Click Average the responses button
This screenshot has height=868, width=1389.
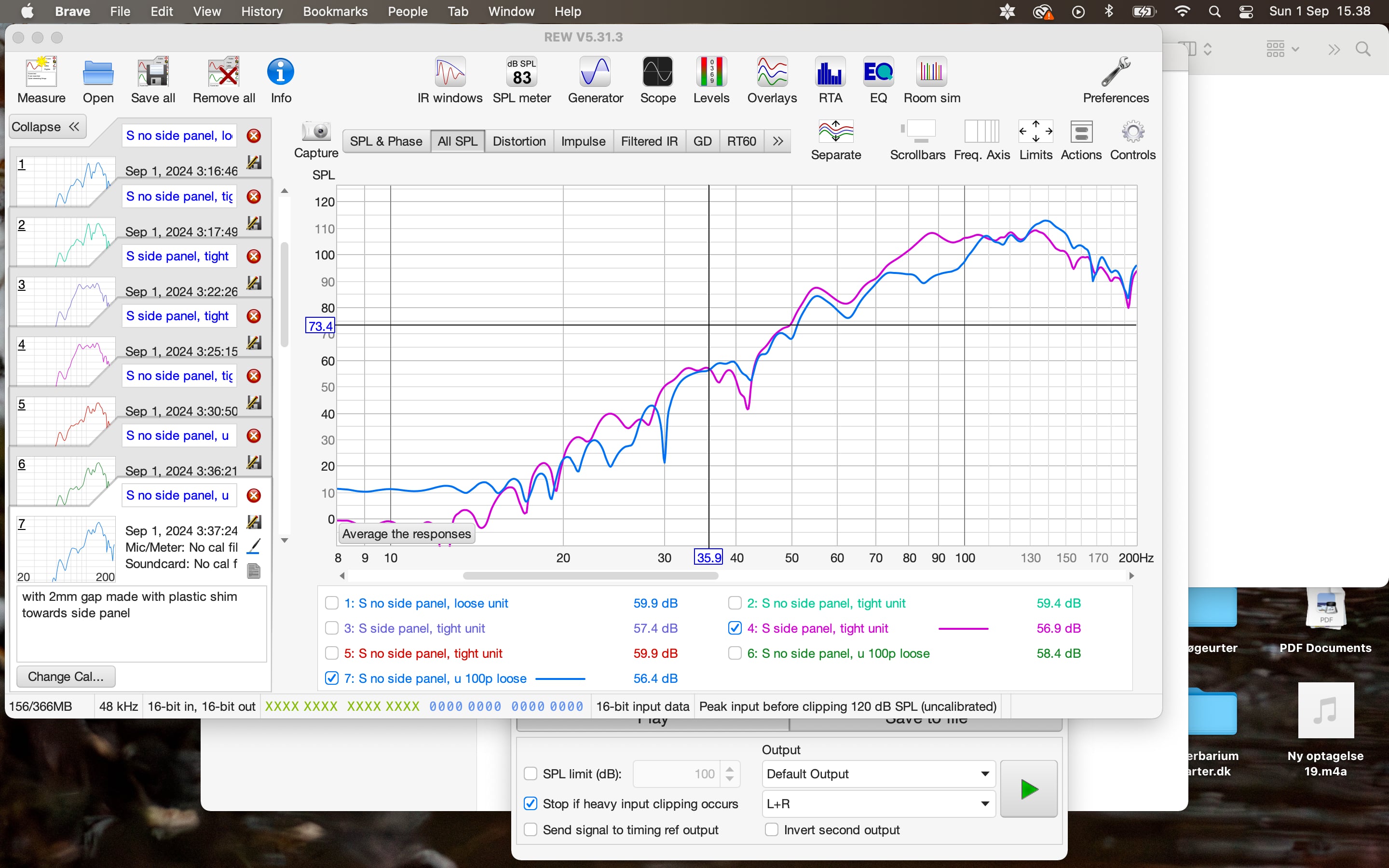(407, 534)
